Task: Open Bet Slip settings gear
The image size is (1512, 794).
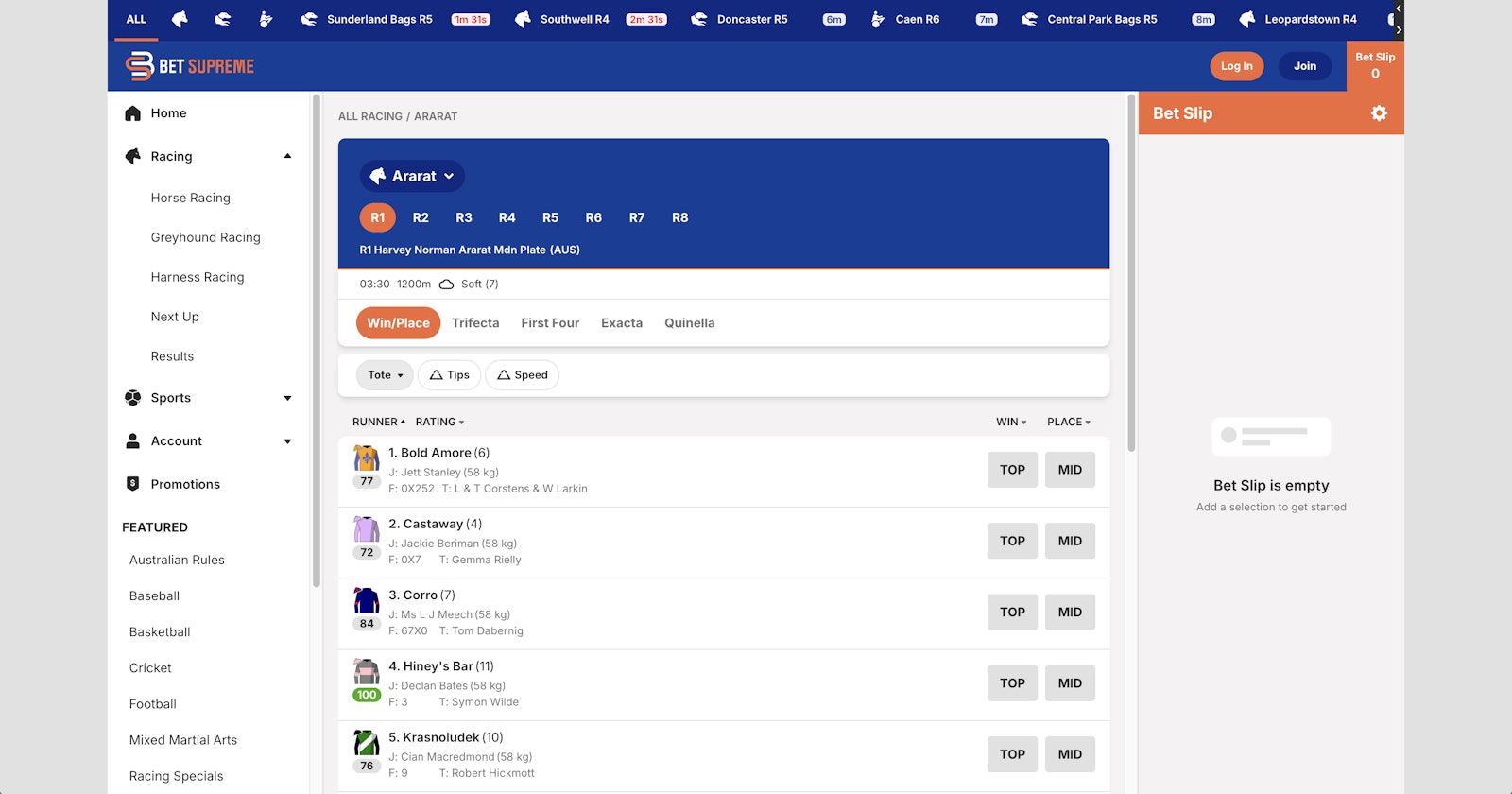Action: click(x=1379, y=113)
